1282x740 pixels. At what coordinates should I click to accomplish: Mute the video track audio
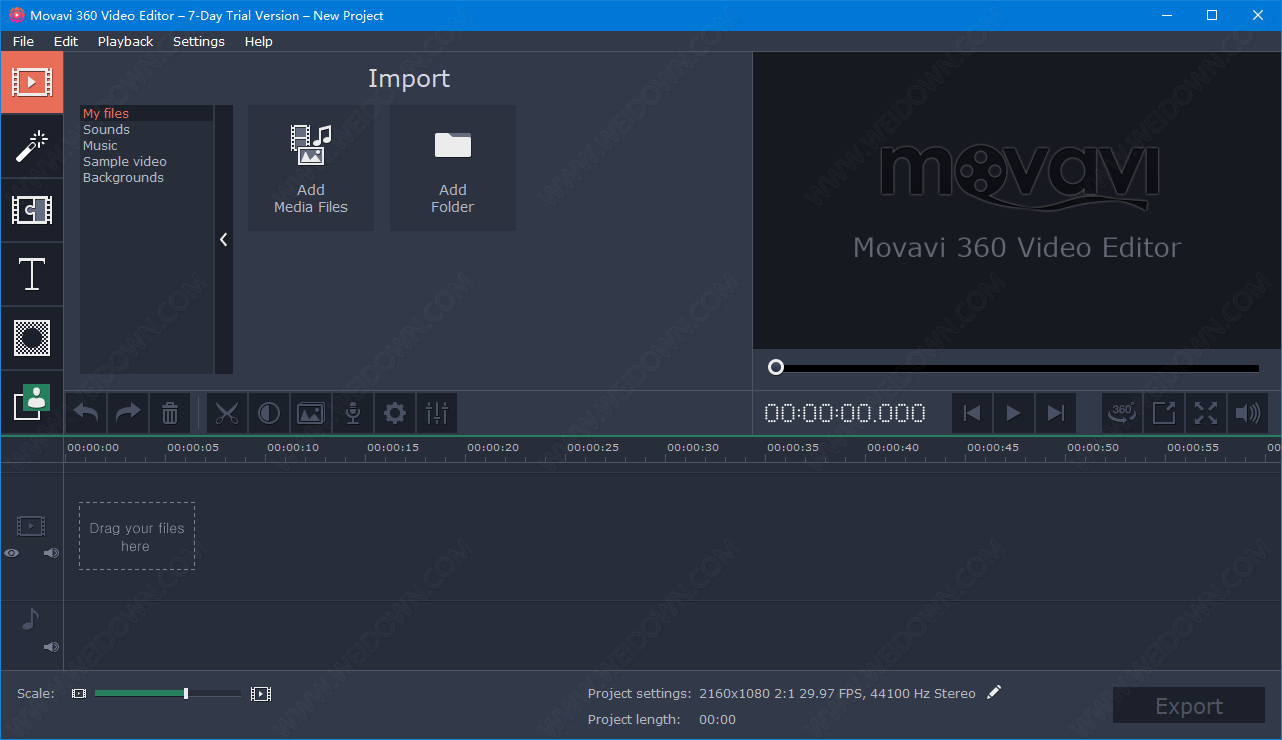click(x=51, y=553)
